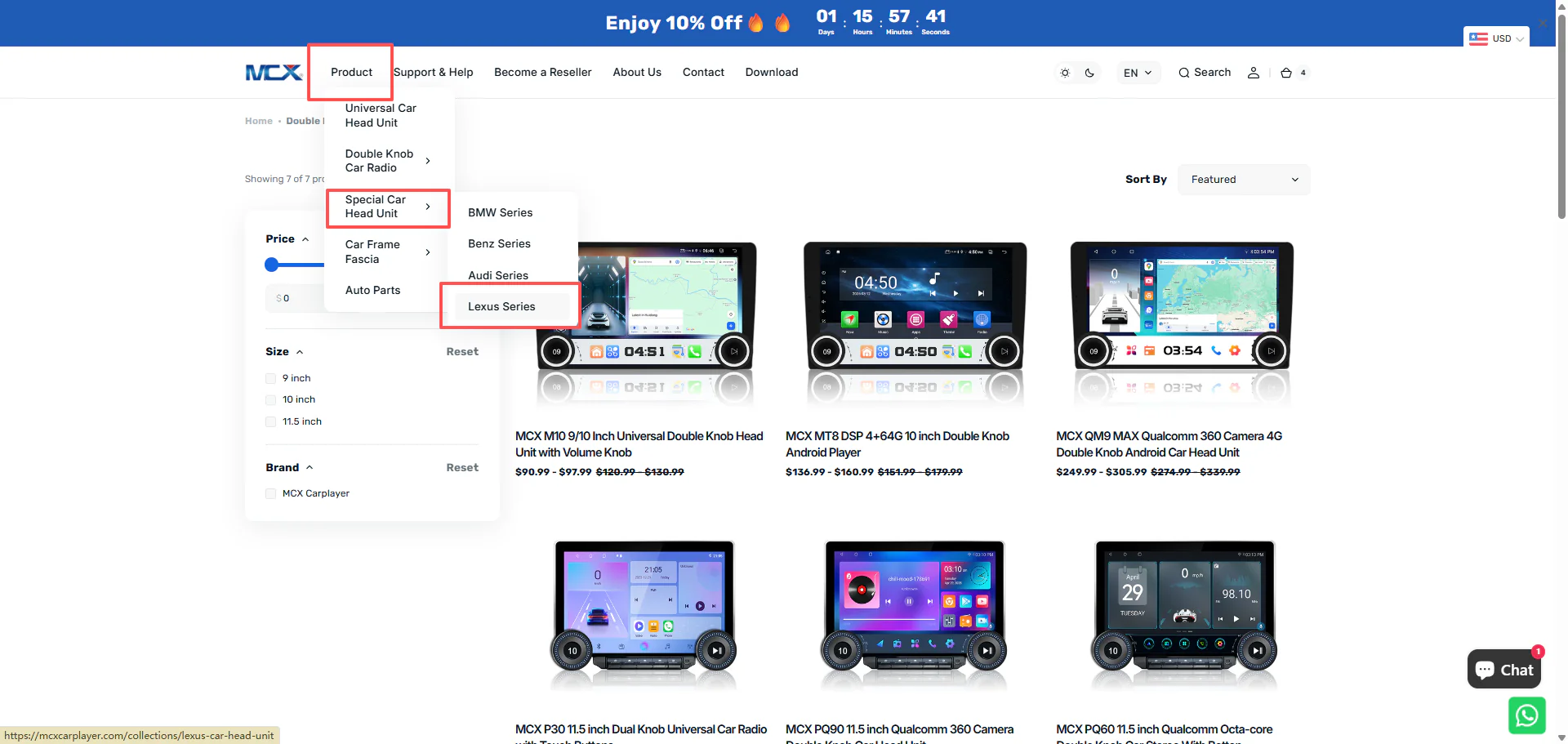Check the 10 inch size filter
The height and width of the screenshot is (744, 1568).
tap(270, 400)
